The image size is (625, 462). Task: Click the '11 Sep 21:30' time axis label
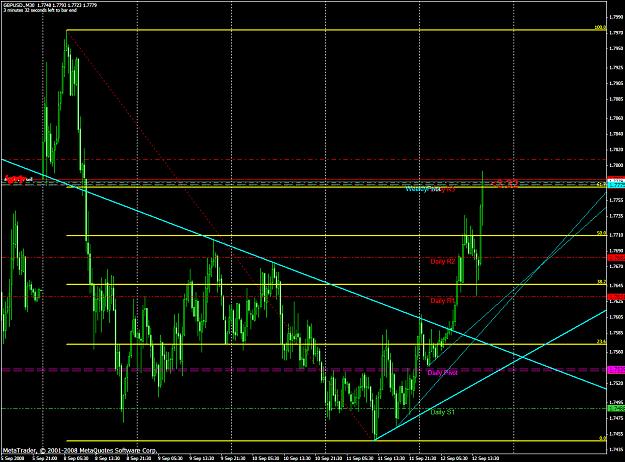(423, 458)
